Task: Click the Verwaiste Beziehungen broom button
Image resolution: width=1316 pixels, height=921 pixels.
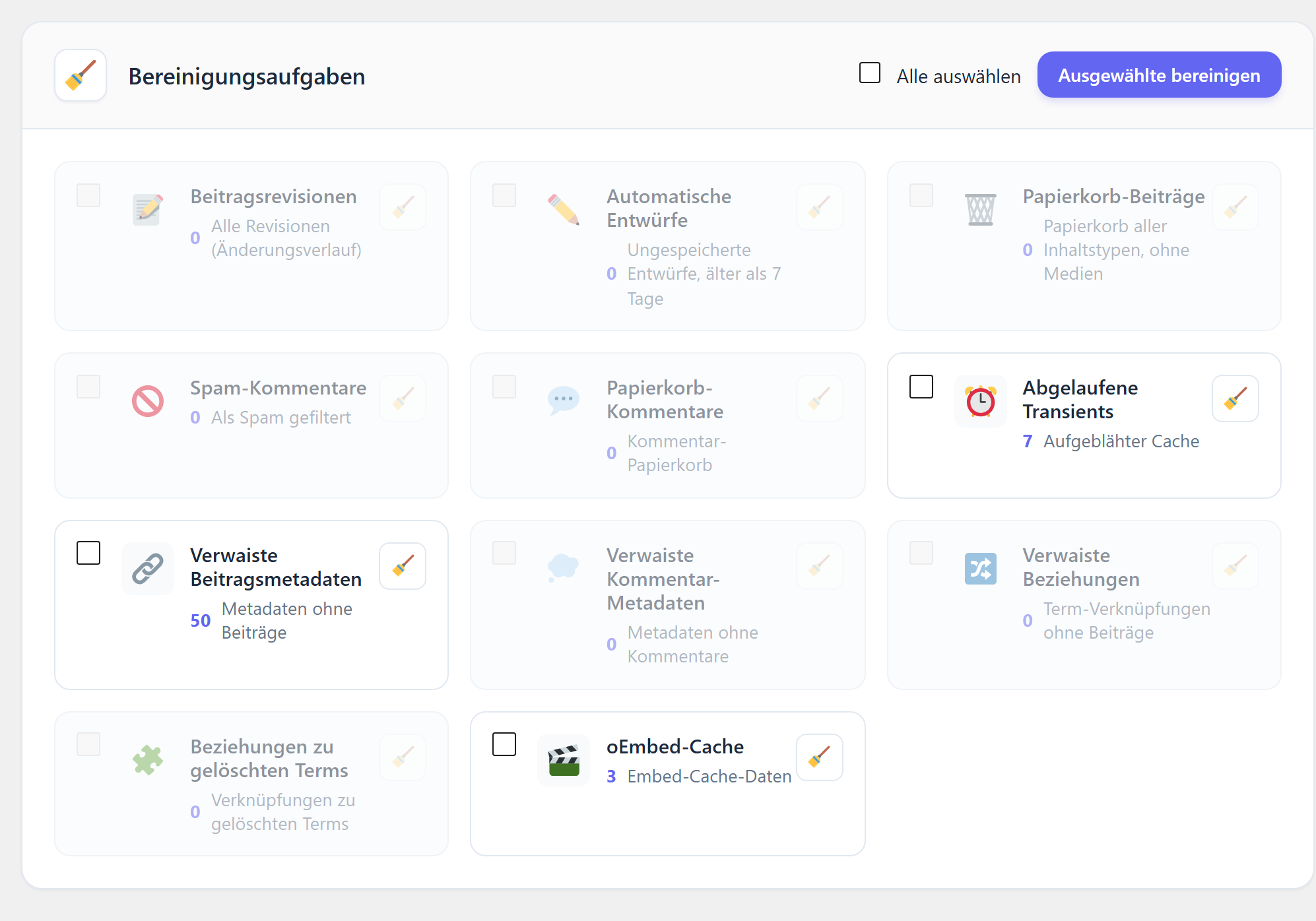Action: tap(1235, 566)
